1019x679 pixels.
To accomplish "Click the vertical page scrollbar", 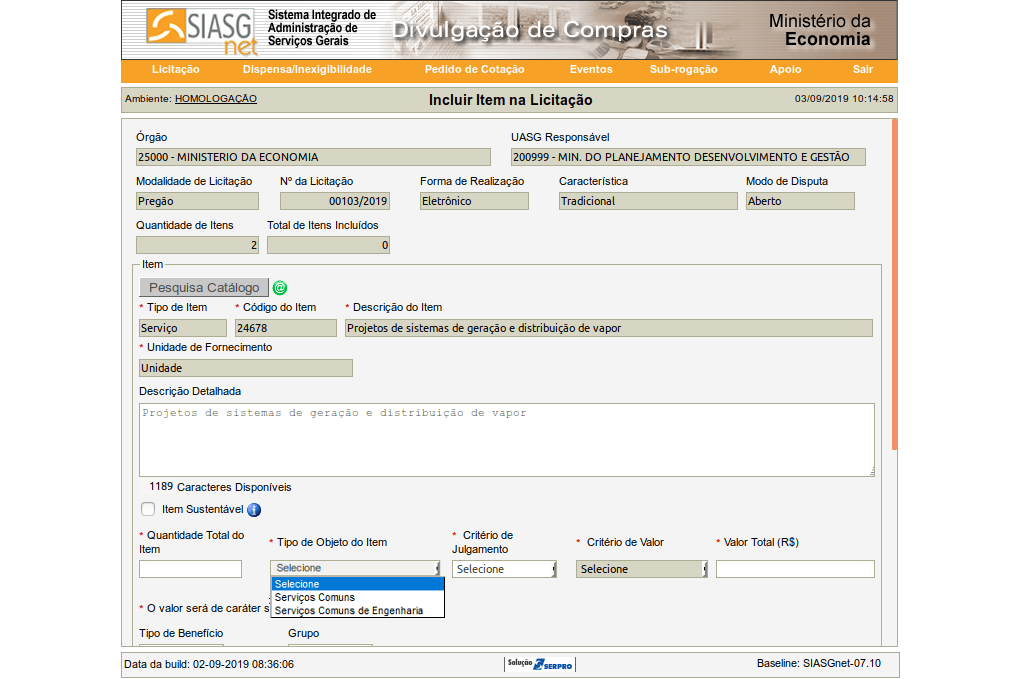I will (895, 285).
